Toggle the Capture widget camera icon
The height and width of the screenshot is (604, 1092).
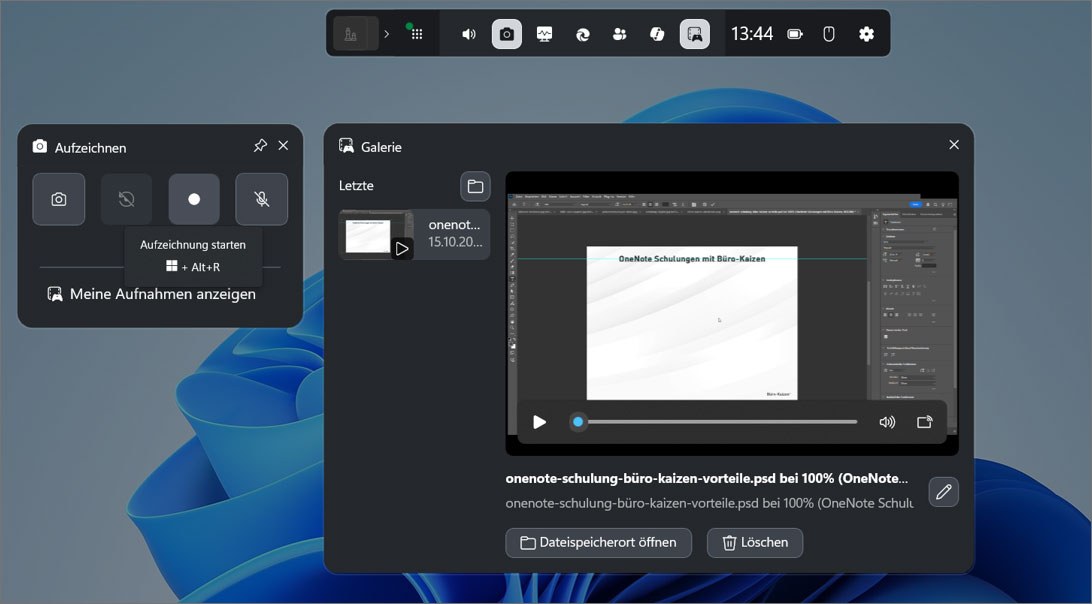click(507, 34)
